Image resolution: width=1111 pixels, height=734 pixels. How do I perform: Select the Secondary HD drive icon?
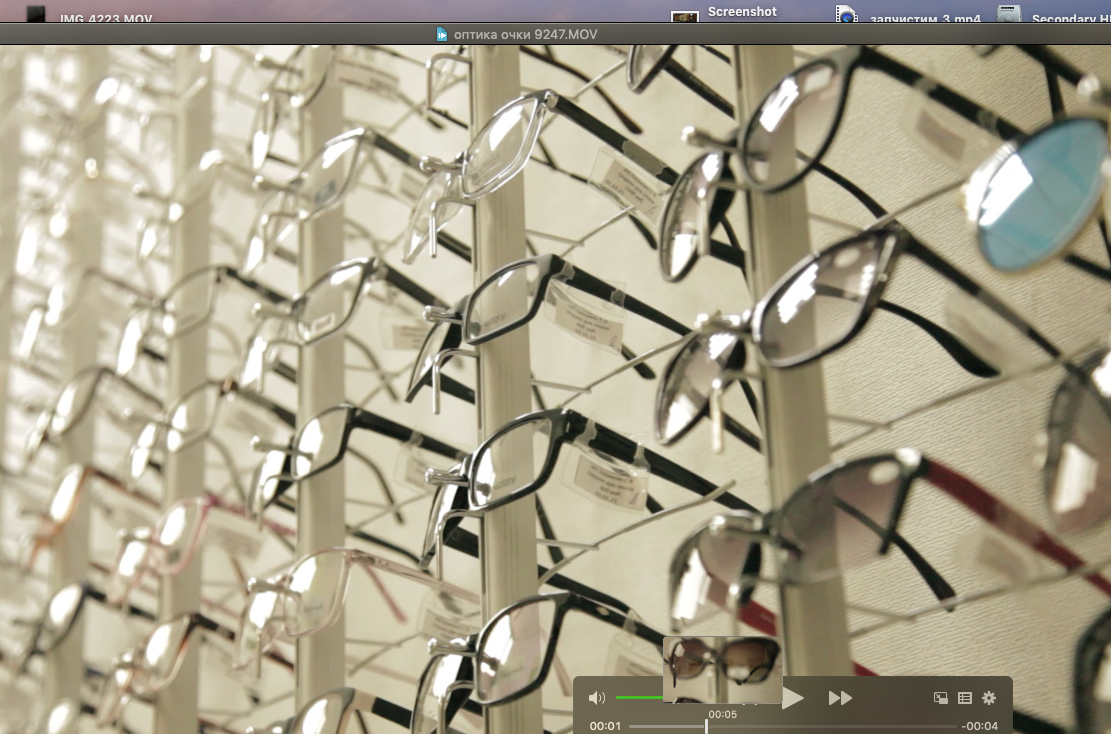1009,15
